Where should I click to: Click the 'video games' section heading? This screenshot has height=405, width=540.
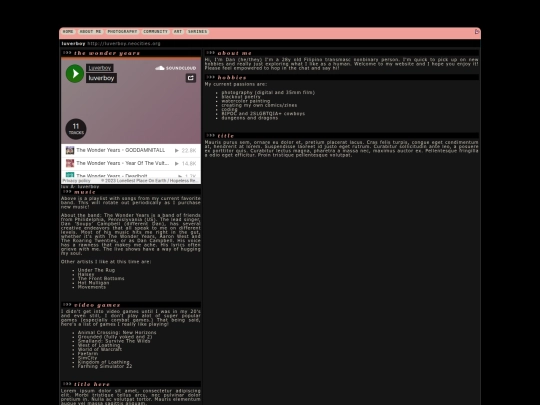click(97, 305)
